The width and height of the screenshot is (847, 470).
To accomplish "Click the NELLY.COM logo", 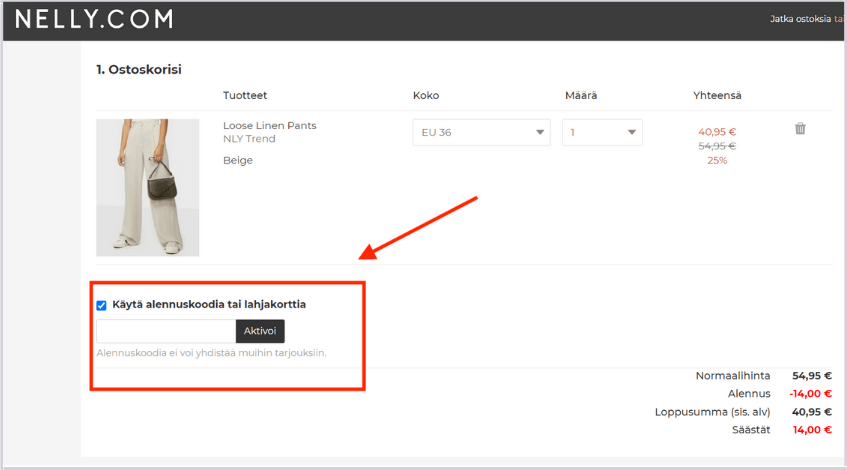I will tap(93, 19).
